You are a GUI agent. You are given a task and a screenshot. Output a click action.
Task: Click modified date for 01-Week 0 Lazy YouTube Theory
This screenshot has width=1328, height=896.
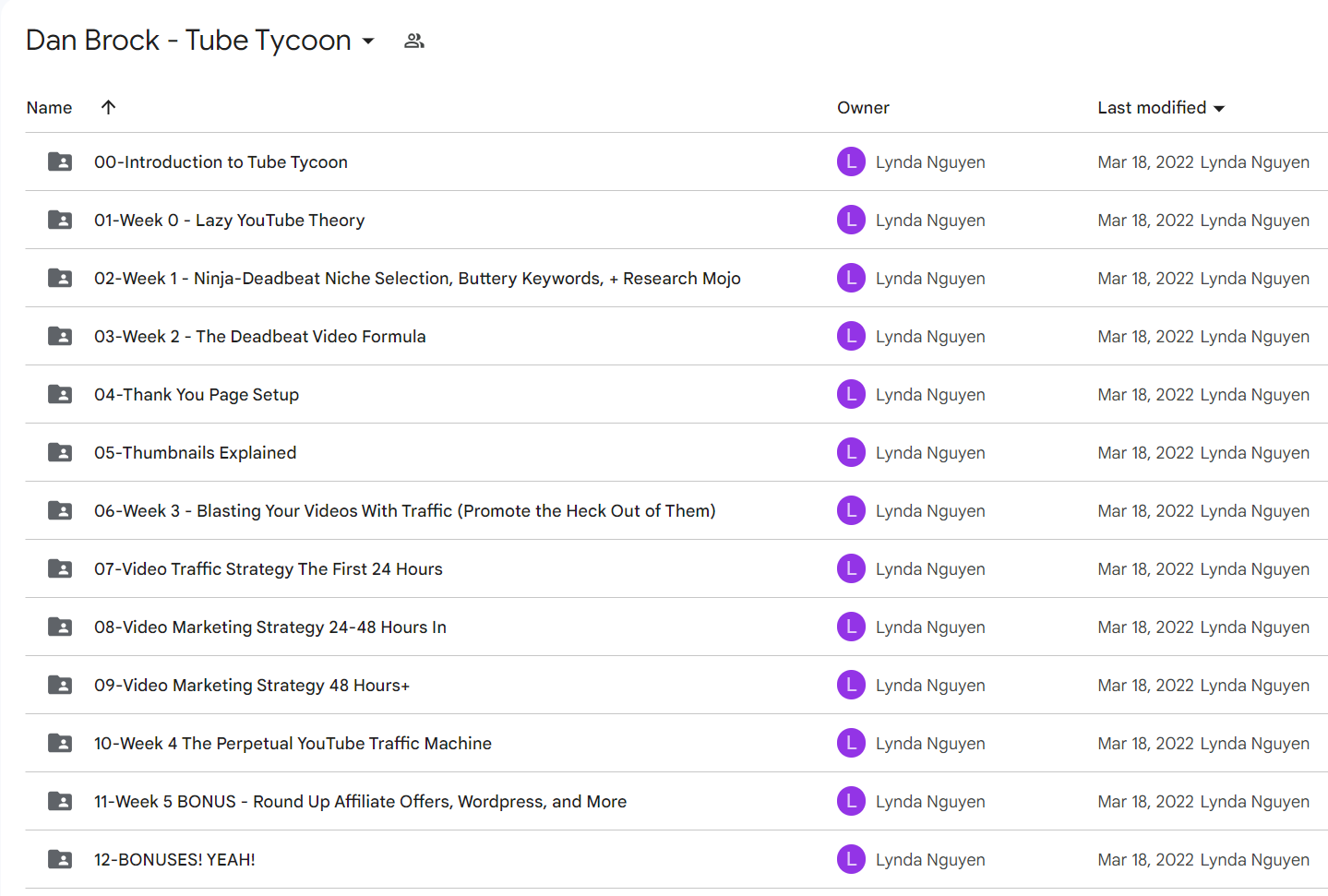(1145, 221)
